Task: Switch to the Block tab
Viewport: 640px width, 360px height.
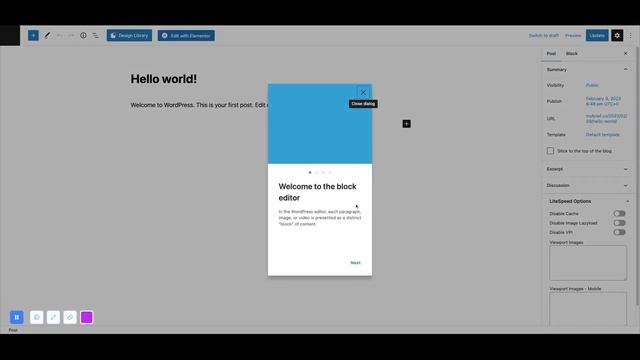Action: coord(571,53)
